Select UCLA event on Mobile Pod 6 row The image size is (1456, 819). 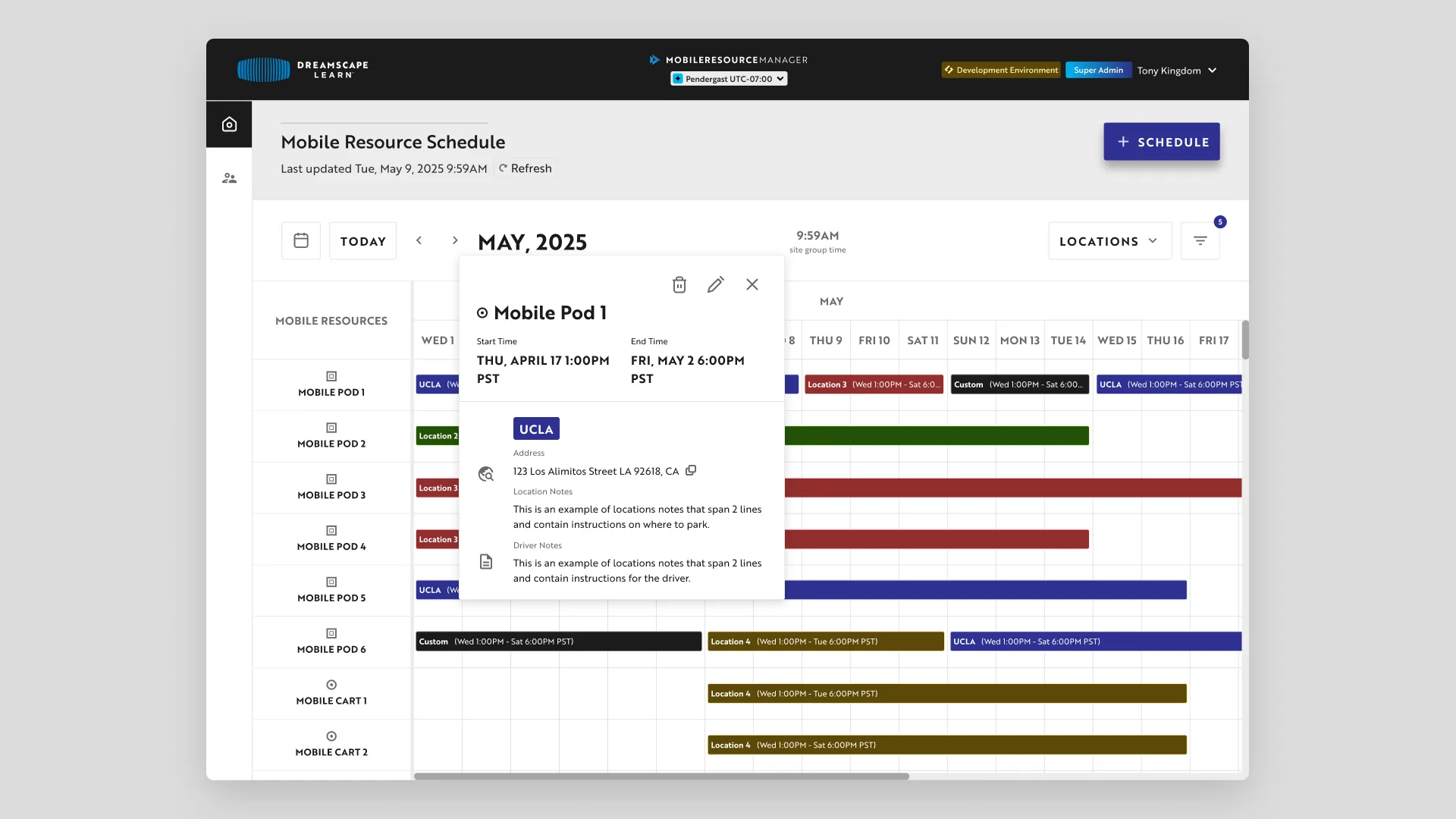pos(1095,642)
